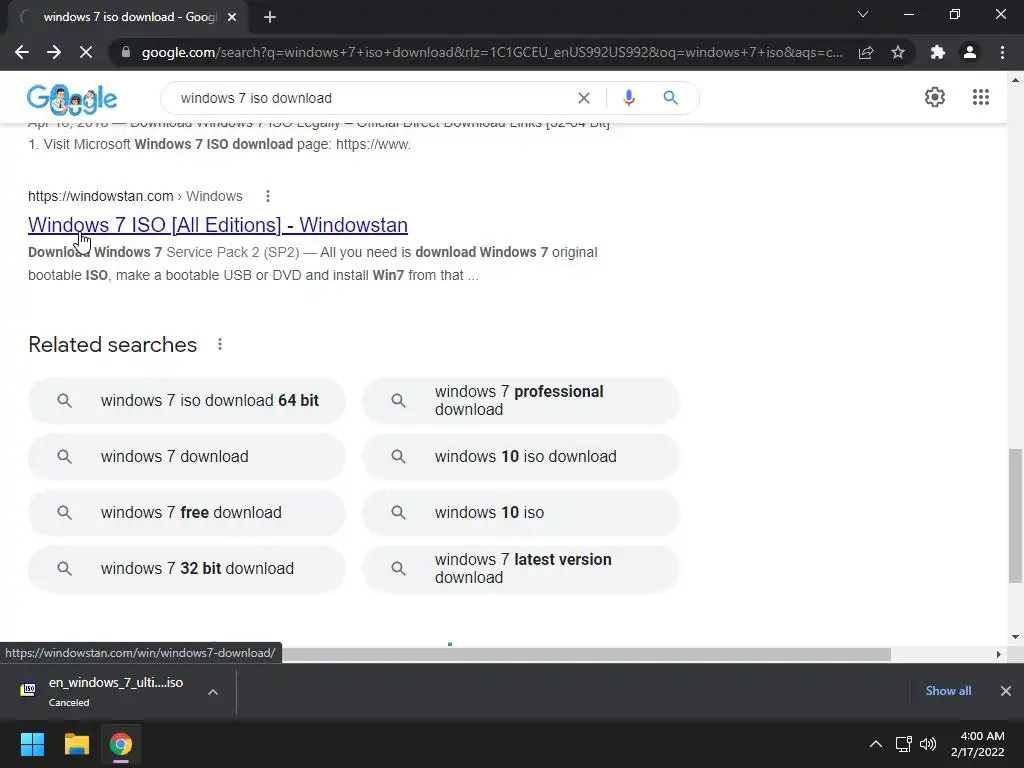Share this page from the address bar
The width and height of the screenshot is (1024, 768).
click(x=866, y=52)
